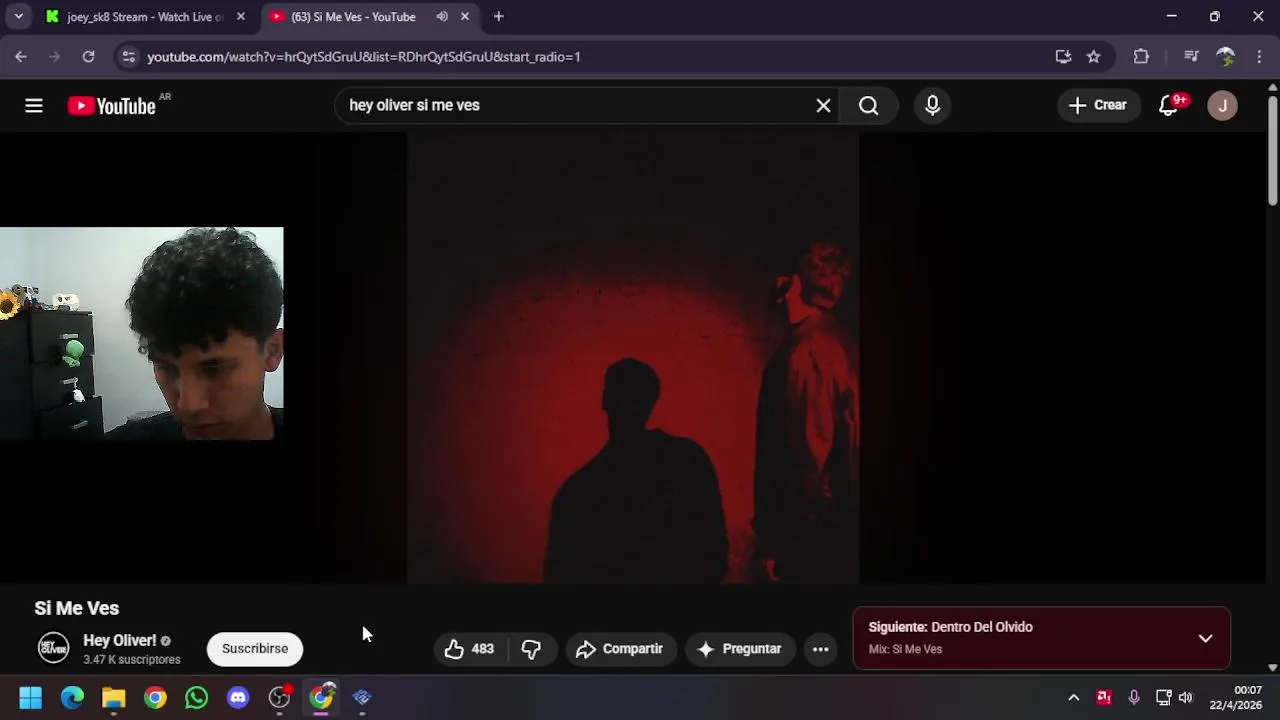Launch Microsoft Edge from taskbar

(x=72, y=698)
